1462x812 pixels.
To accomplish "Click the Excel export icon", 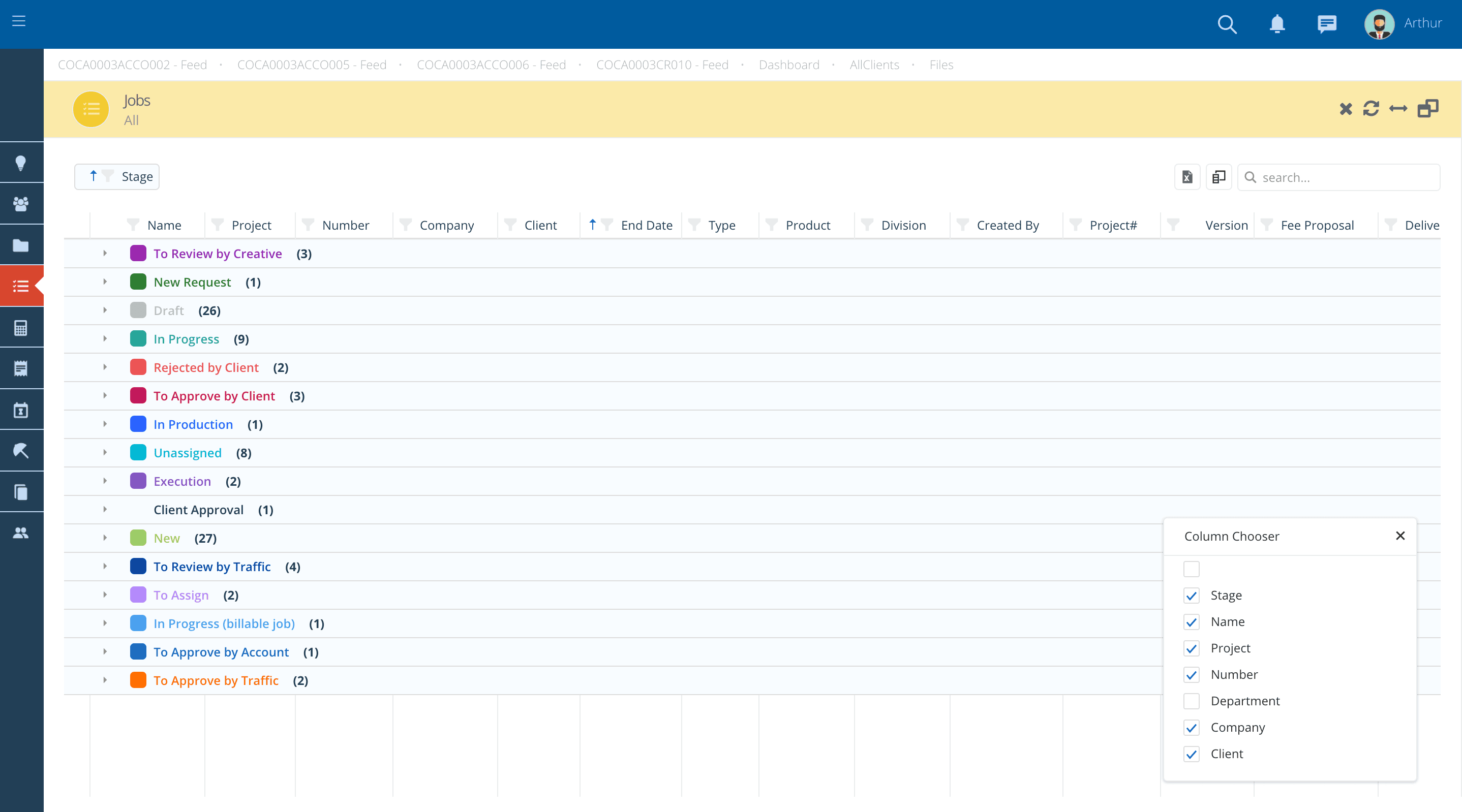I will [1187, 177].
